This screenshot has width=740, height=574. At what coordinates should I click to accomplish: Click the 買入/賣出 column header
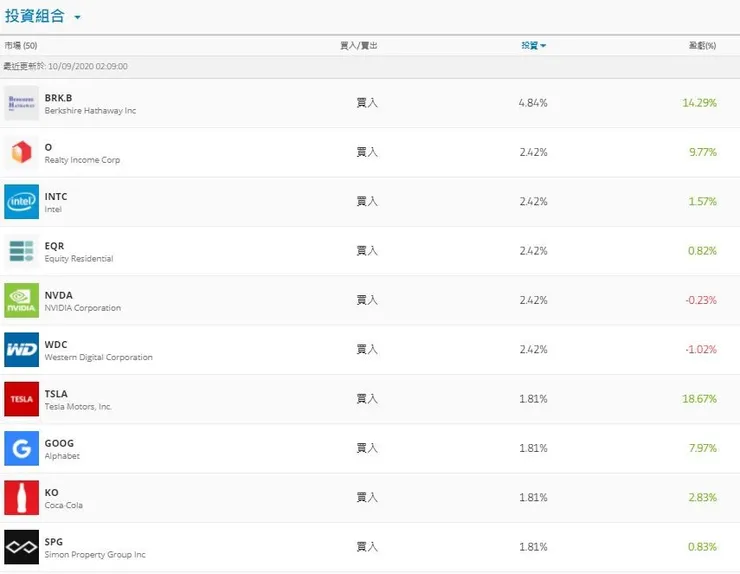coord(359,46)
